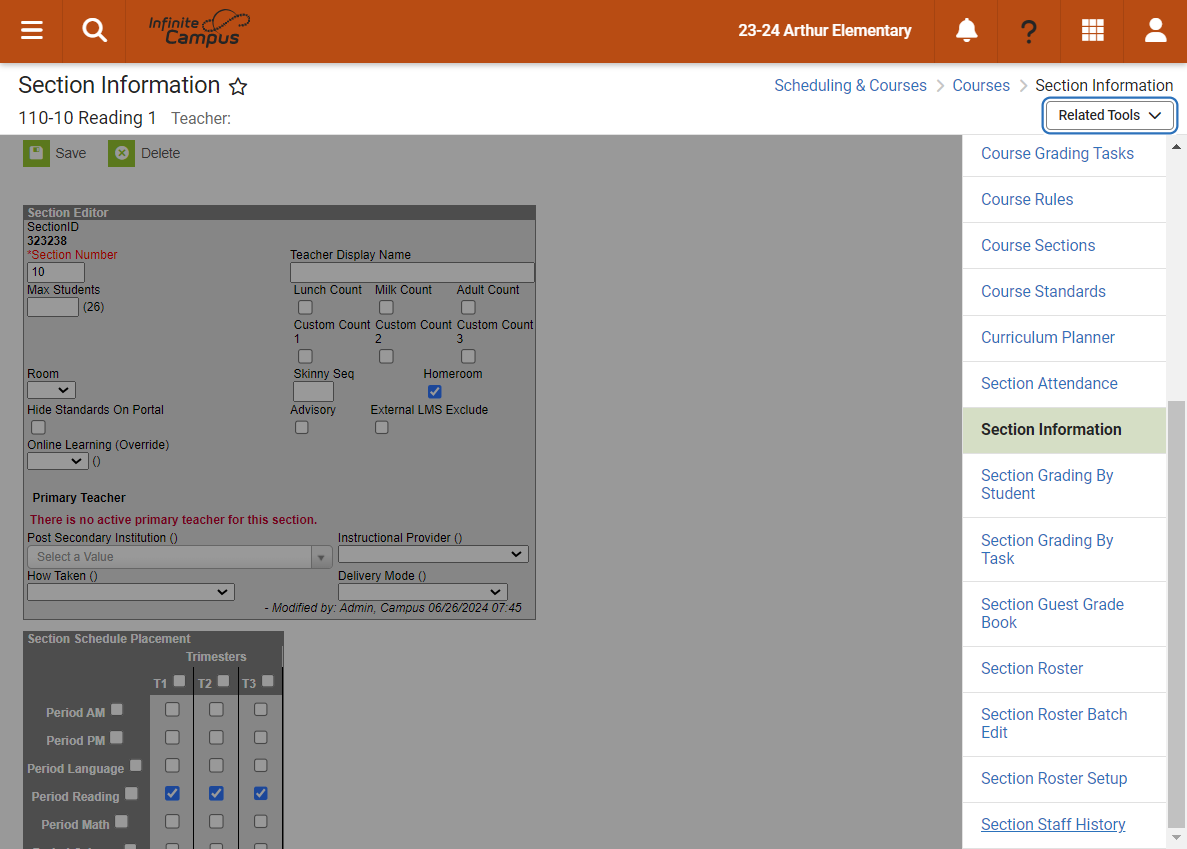The height and width of the screenshot is (849, 1187).
Task: Open the app switcher grid
Action: click(1092, 30)
